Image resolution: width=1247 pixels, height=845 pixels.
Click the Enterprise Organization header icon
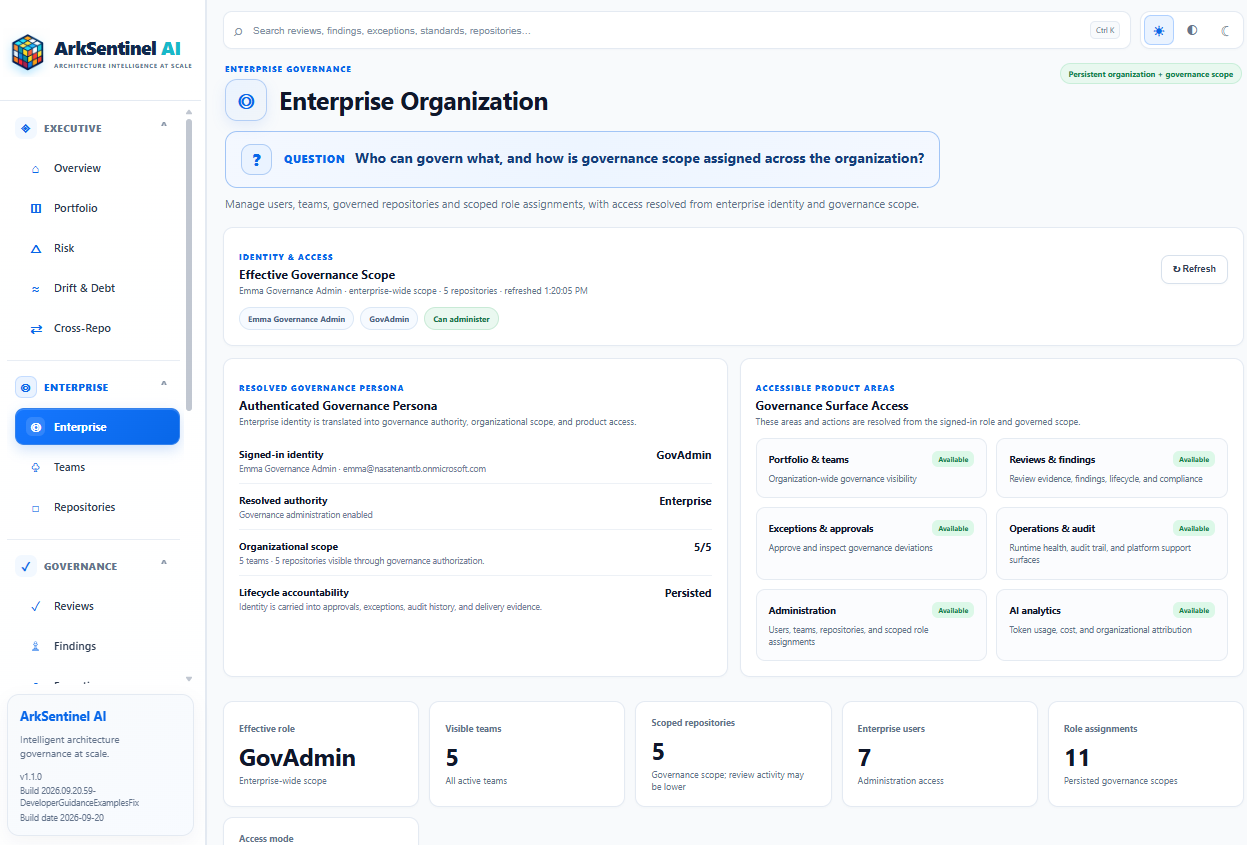coord(246,101)
